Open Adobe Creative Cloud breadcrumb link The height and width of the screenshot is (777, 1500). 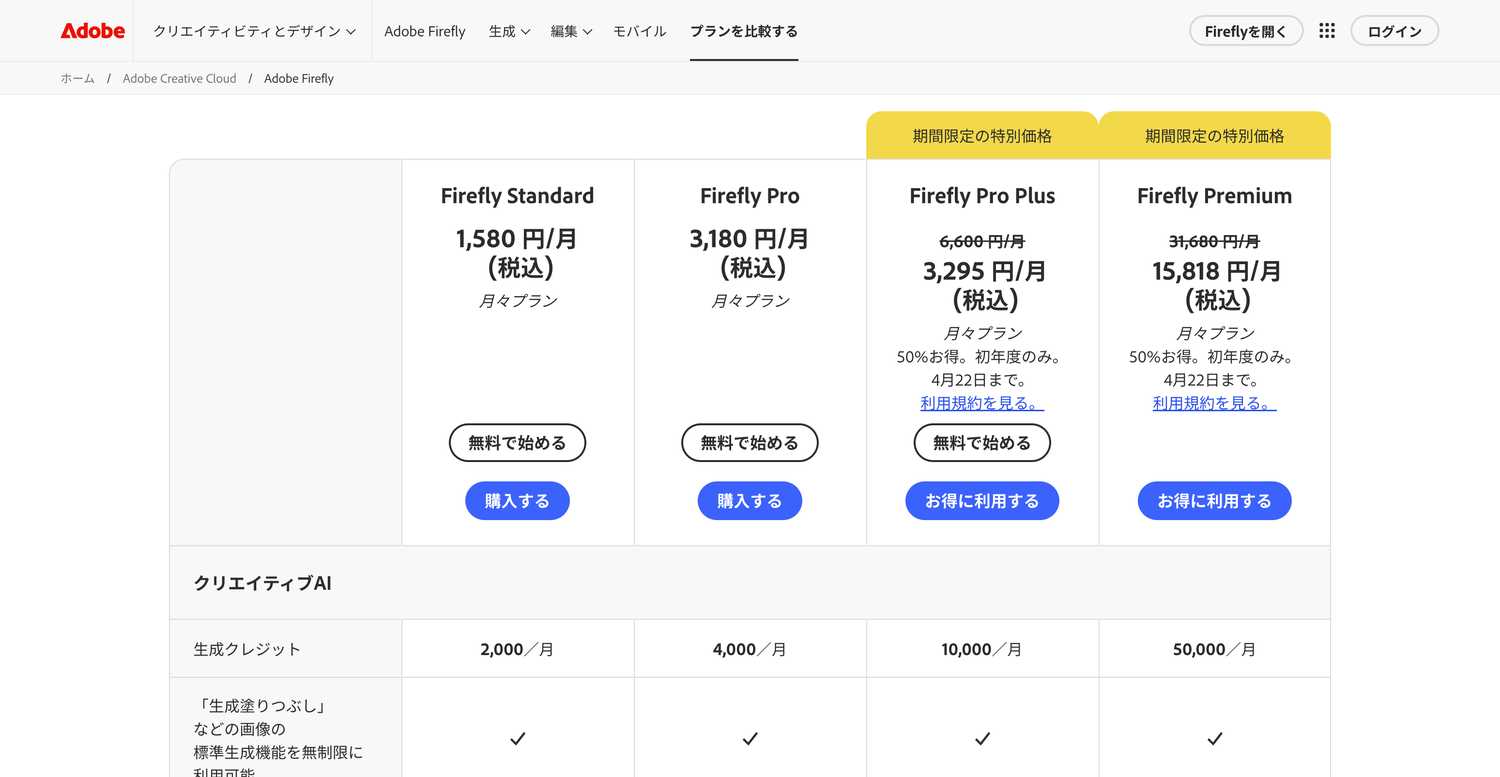(179, 77)
